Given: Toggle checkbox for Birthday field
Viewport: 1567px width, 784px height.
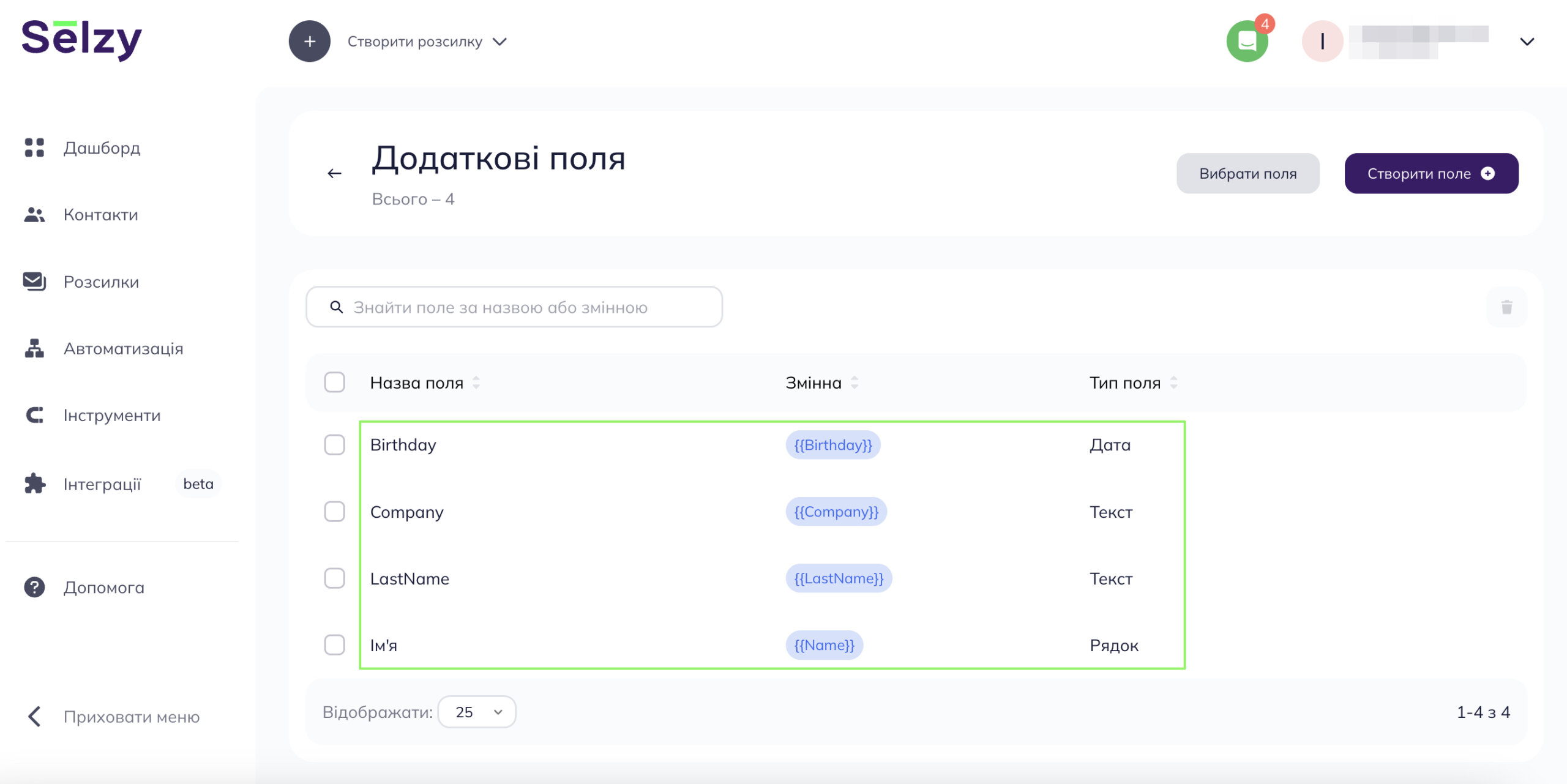Looking at the screenshot, I should tap(335, 444).
